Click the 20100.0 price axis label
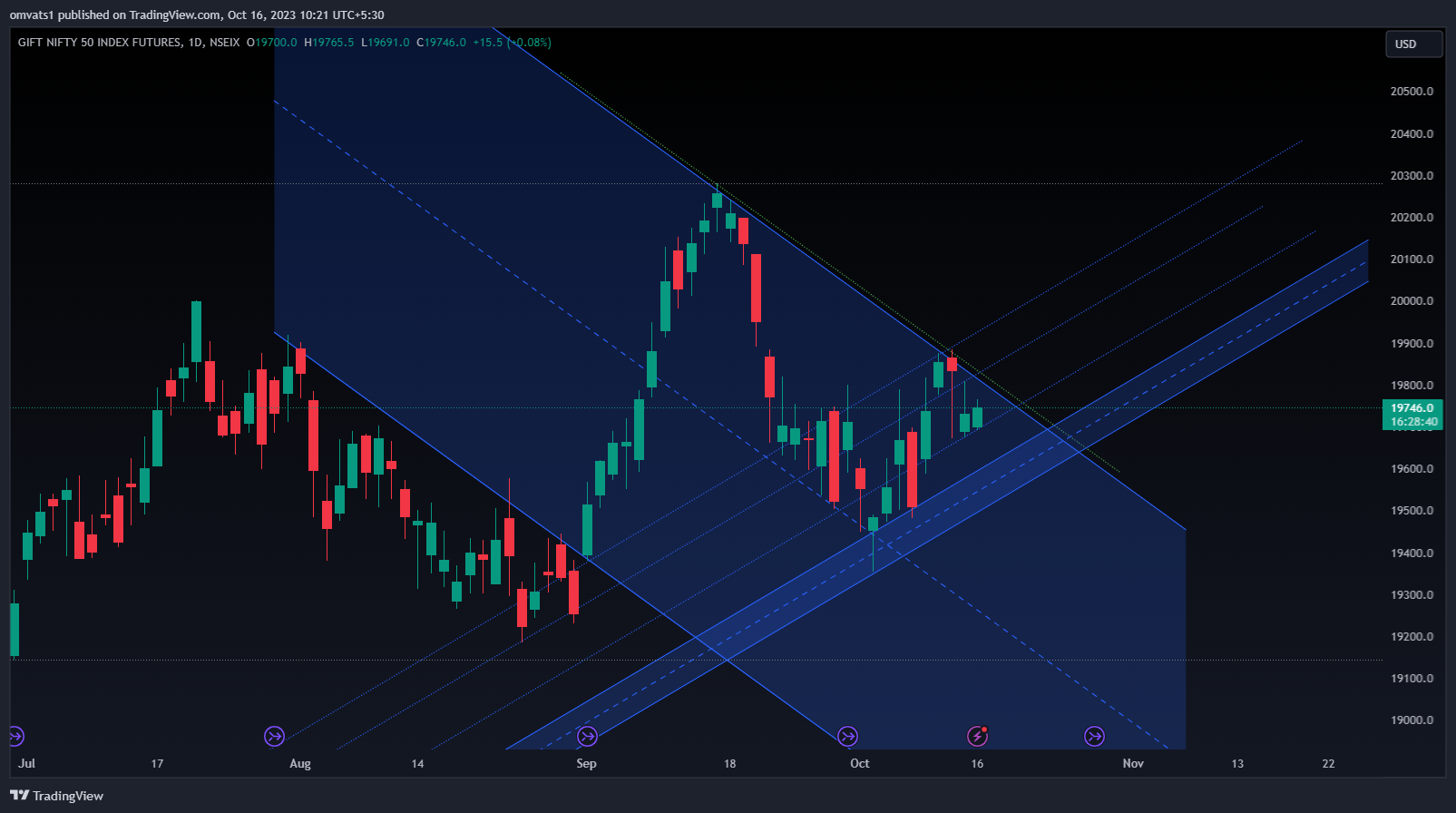 [x=1412, y=260]
